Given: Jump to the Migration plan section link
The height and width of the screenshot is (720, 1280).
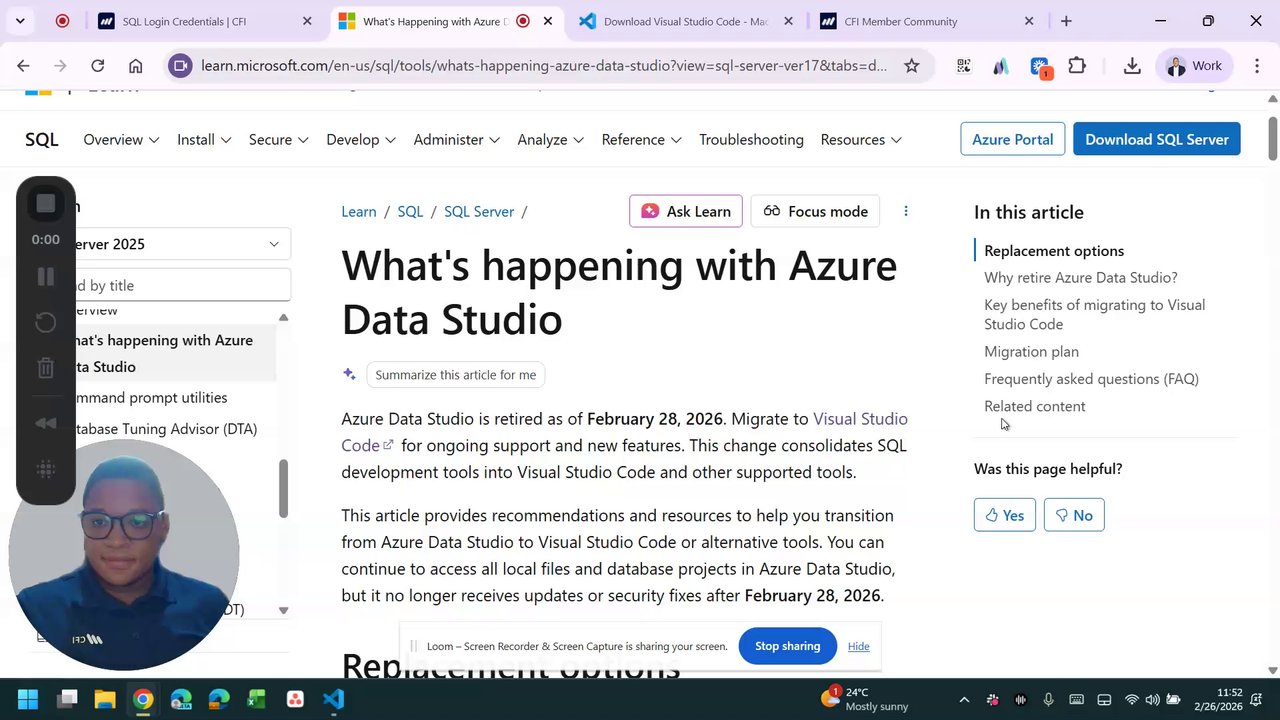Looking at the screenshot, I should pyautogui.click(x=1031, y=352).
